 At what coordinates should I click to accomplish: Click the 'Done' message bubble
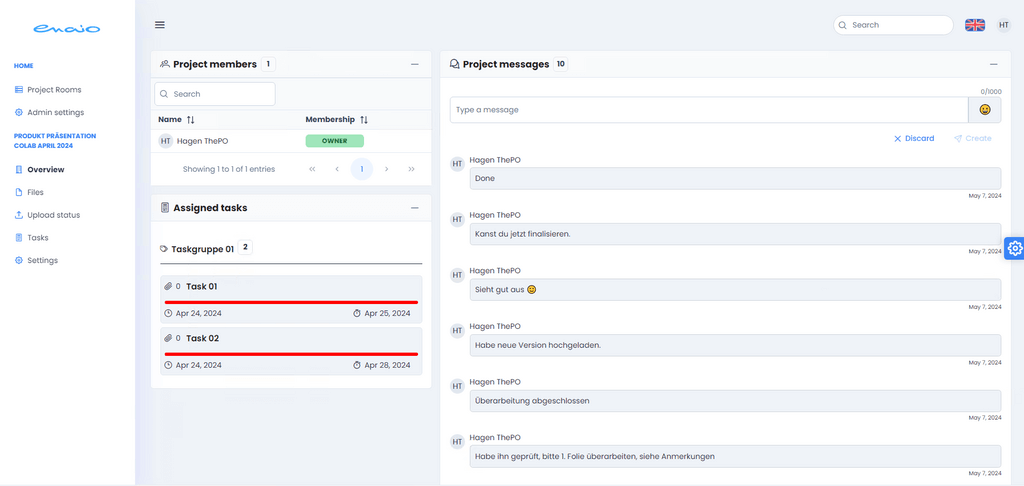(735, 178)
